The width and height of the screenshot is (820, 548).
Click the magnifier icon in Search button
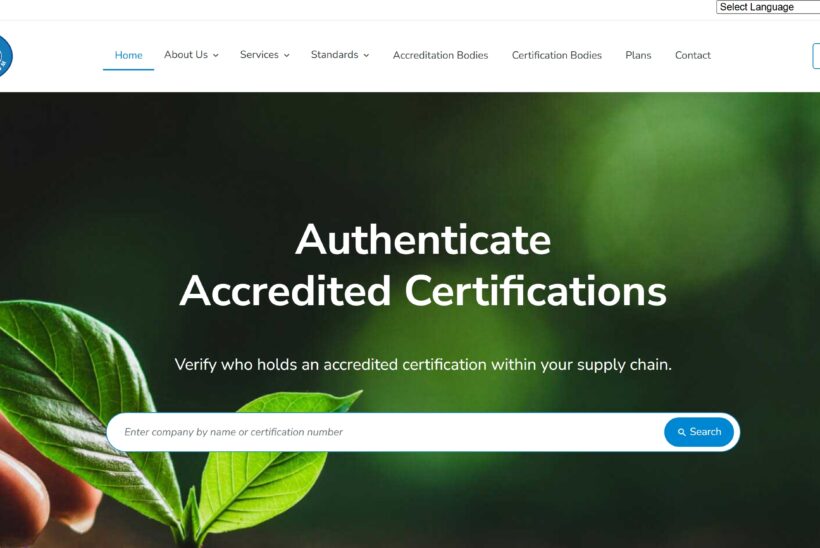pyautogui.click(x=681, y=432)
